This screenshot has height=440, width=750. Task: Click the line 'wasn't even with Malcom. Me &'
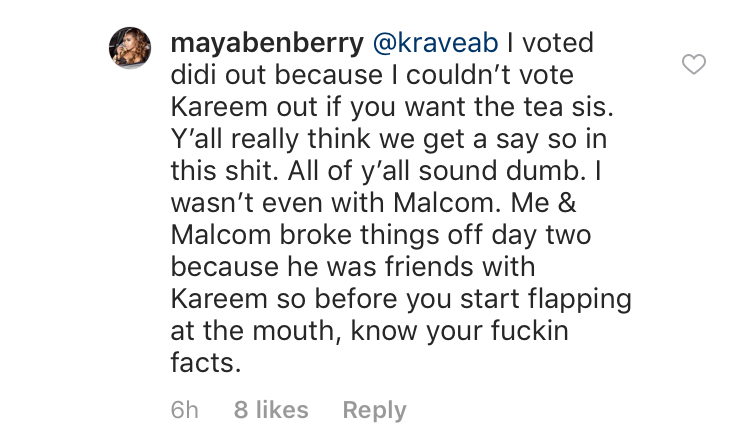(x=374, y=203)
